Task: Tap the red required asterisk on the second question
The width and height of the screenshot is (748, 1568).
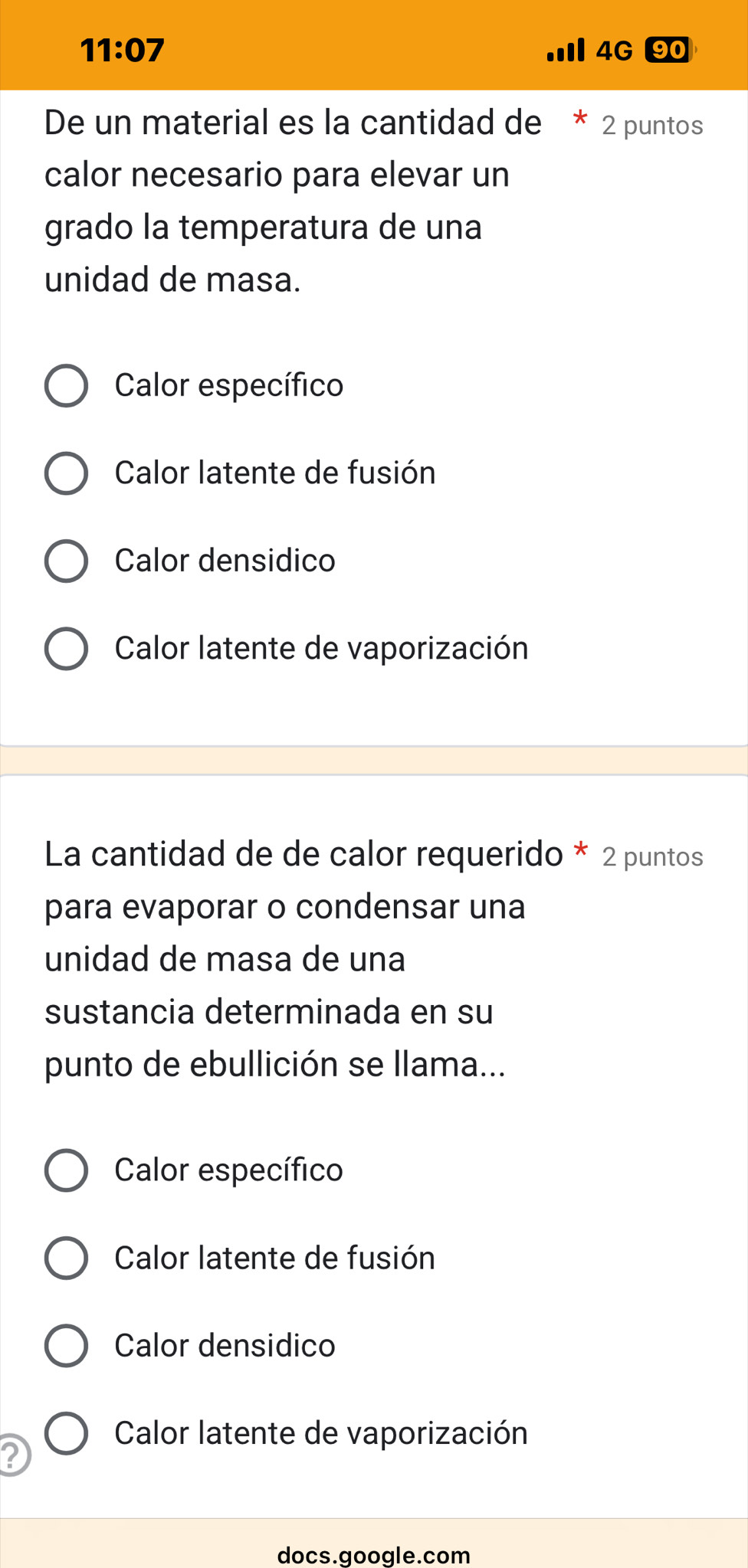Action: click(x=582, y=850)
